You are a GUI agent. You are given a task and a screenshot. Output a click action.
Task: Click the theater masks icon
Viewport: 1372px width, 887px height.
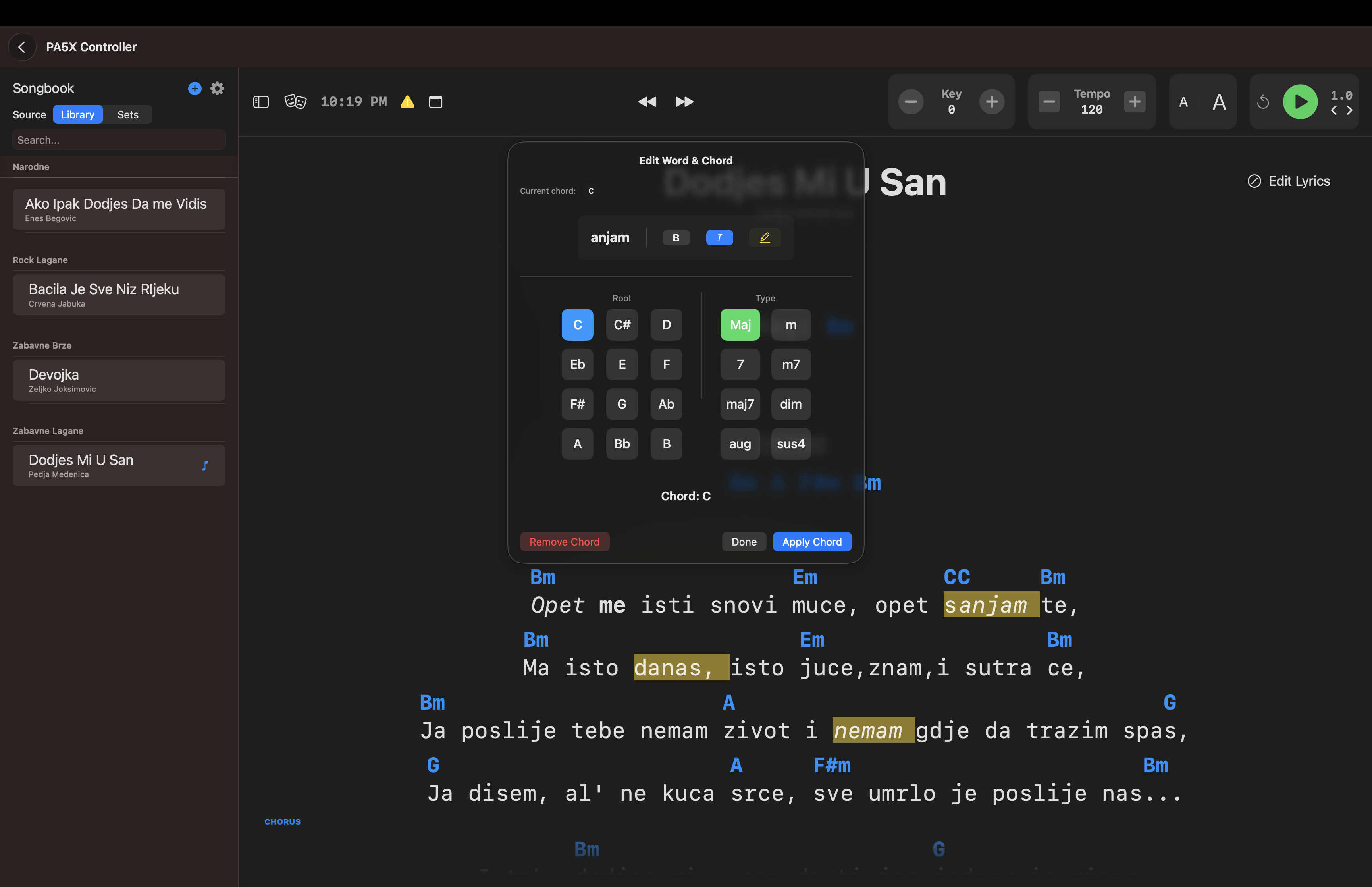tap(295, 102)
